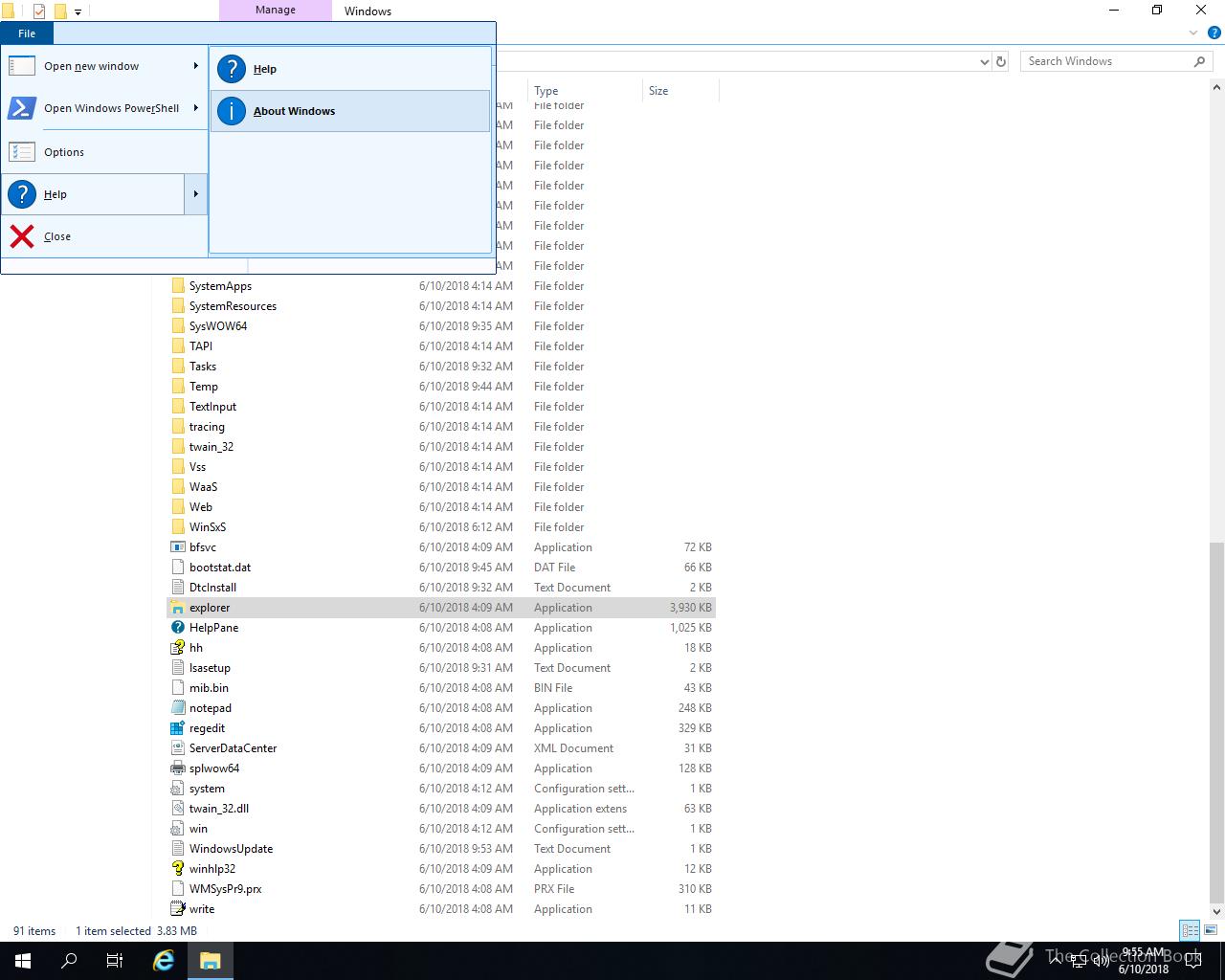The image size is (1225, 980).
Task: Expand the Help submenu arrow
Action: tap(196, 194)
